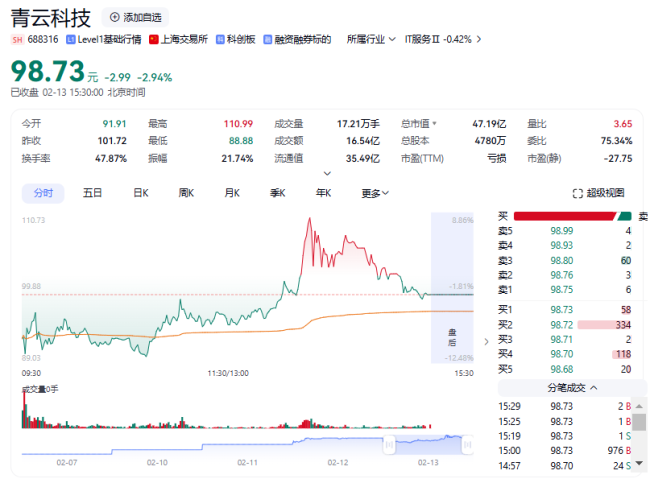This screenshot has width=650, height=483.
Task: Expand the 所属行业 dropdown
Action: tap(371, 39)
